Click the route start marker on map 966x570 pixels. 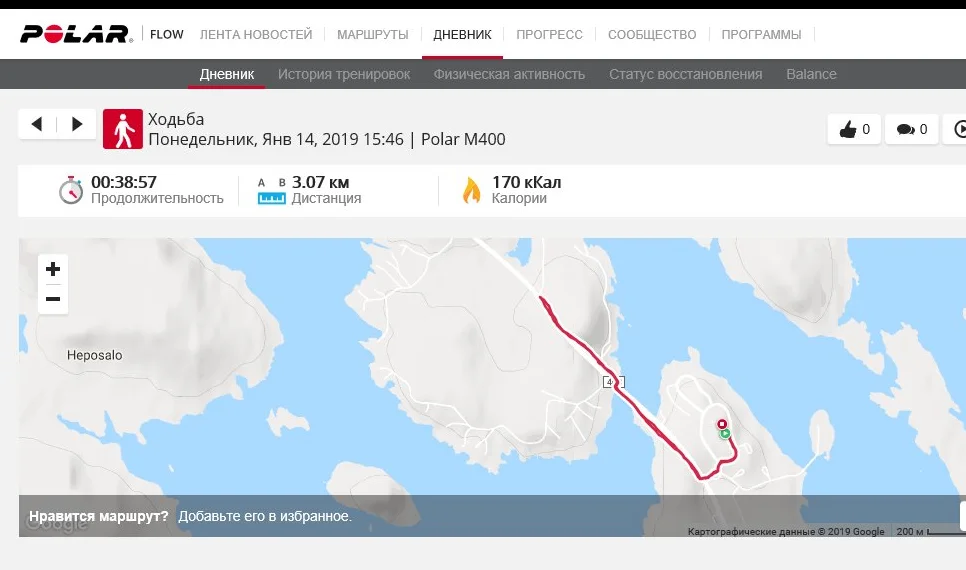[x=725, y=434]
